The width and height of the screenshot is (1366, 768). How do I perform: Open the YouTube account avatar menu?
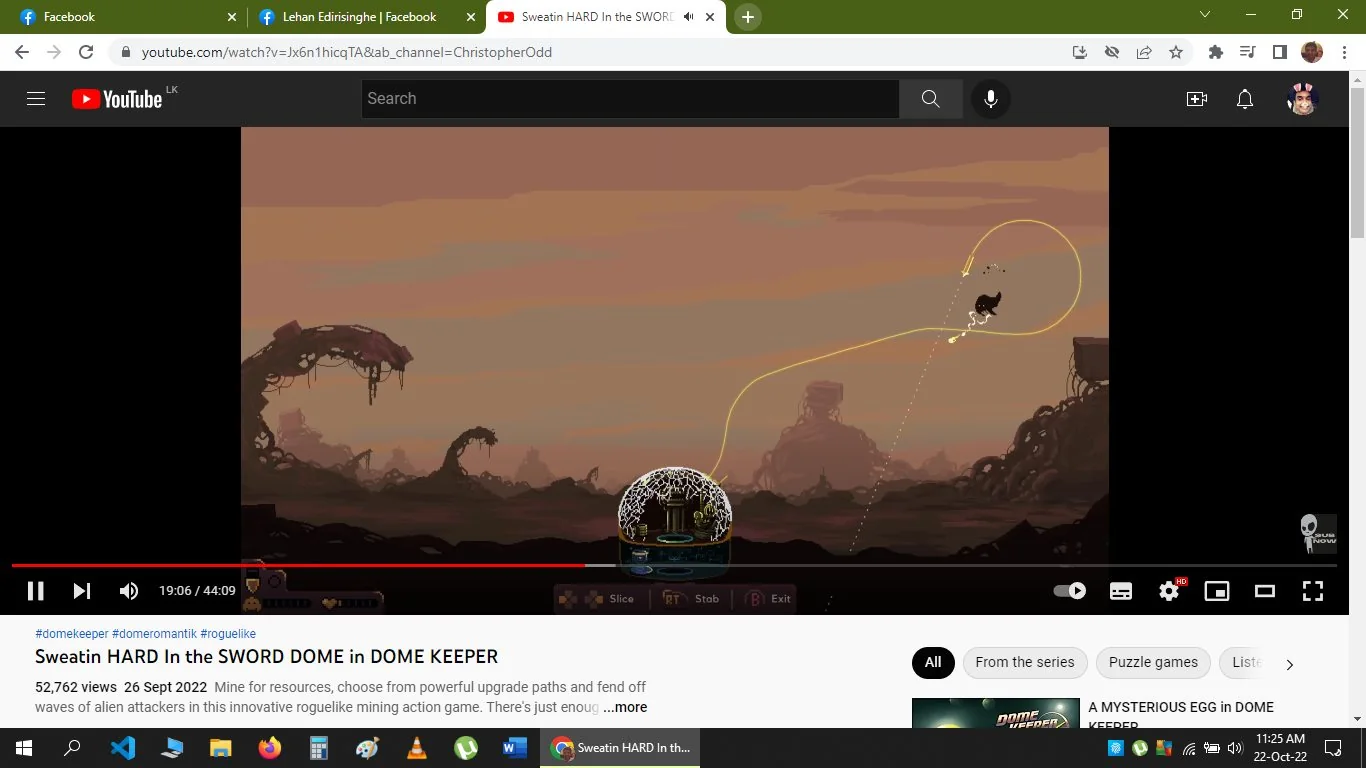[x=1302, y=99]
